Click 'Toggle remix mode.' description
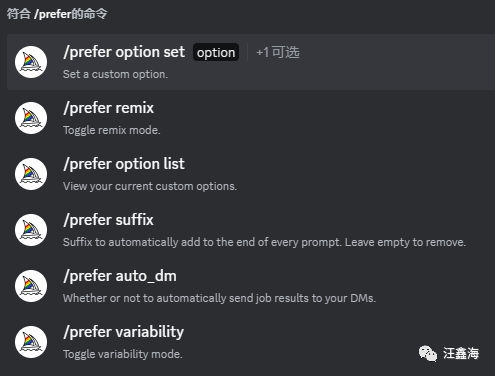 tap(112, 130)
